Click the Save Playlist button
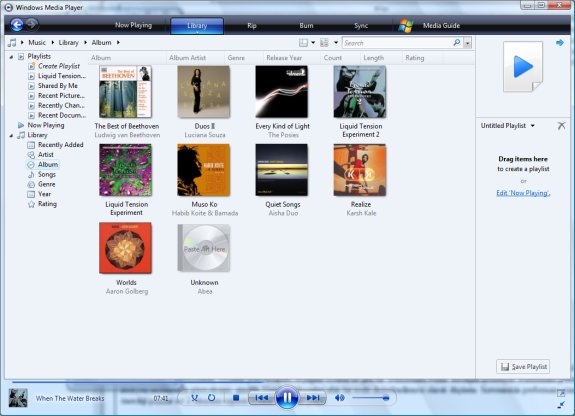 click(523, 366)
